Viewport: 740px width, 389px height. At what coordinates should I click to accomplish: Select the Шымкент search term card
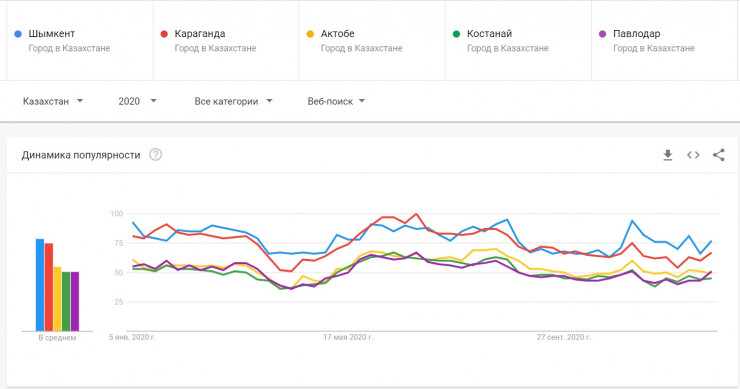(80, 41)
